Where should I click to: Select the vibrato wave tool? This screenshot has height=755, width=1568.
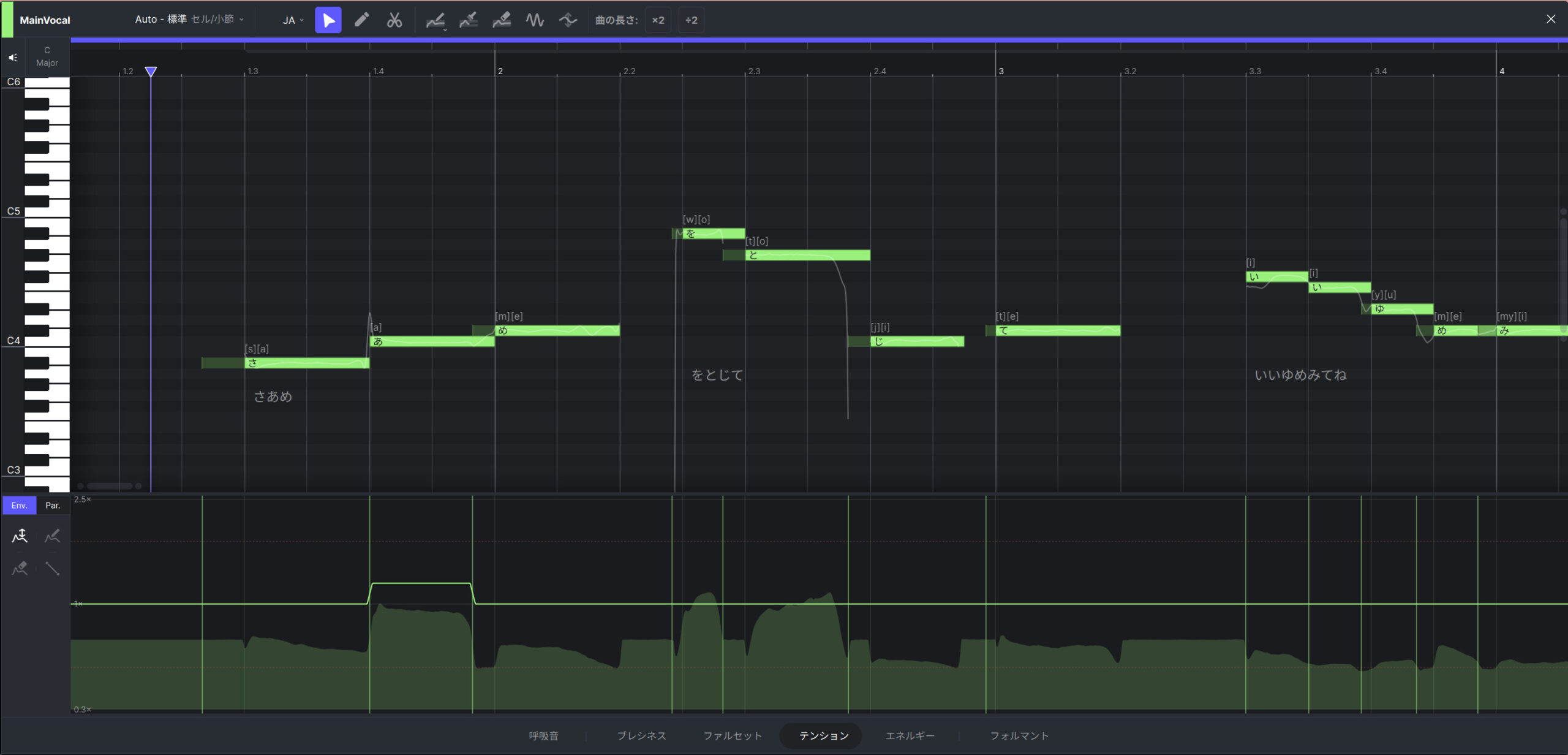point(535,20)
